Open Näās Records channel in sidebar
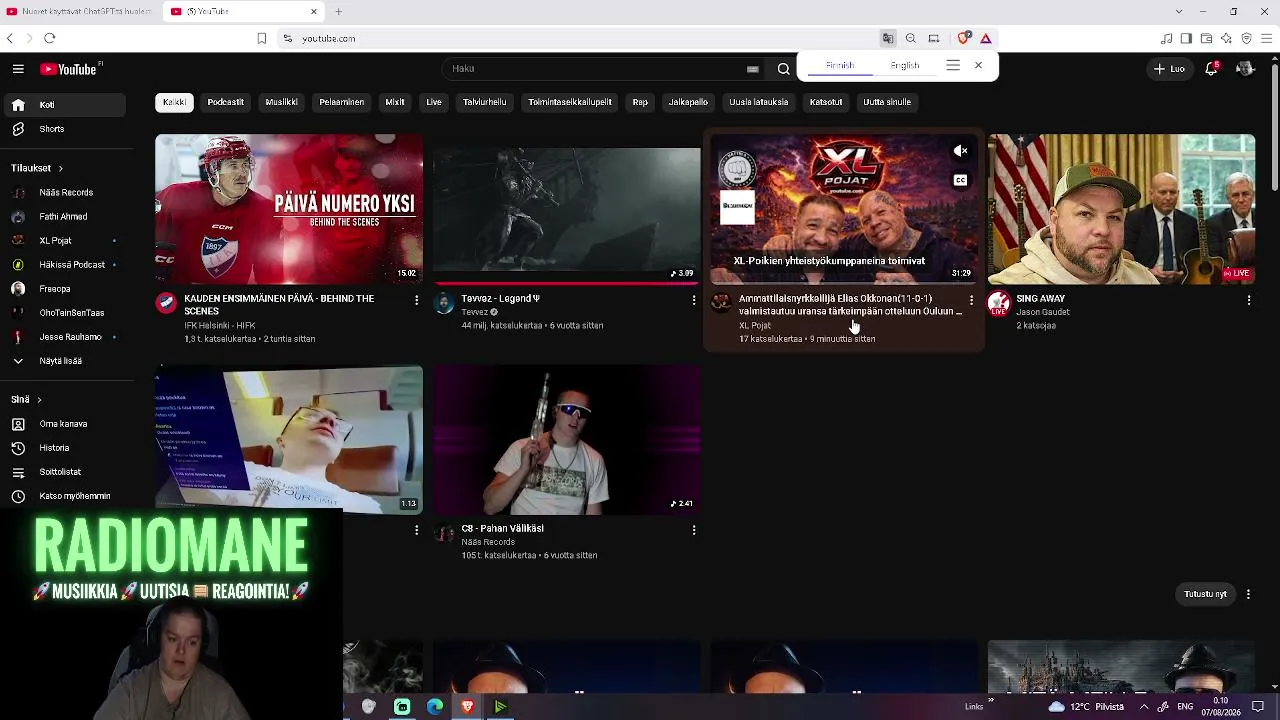1280x720 pixels. click(66, 193)
